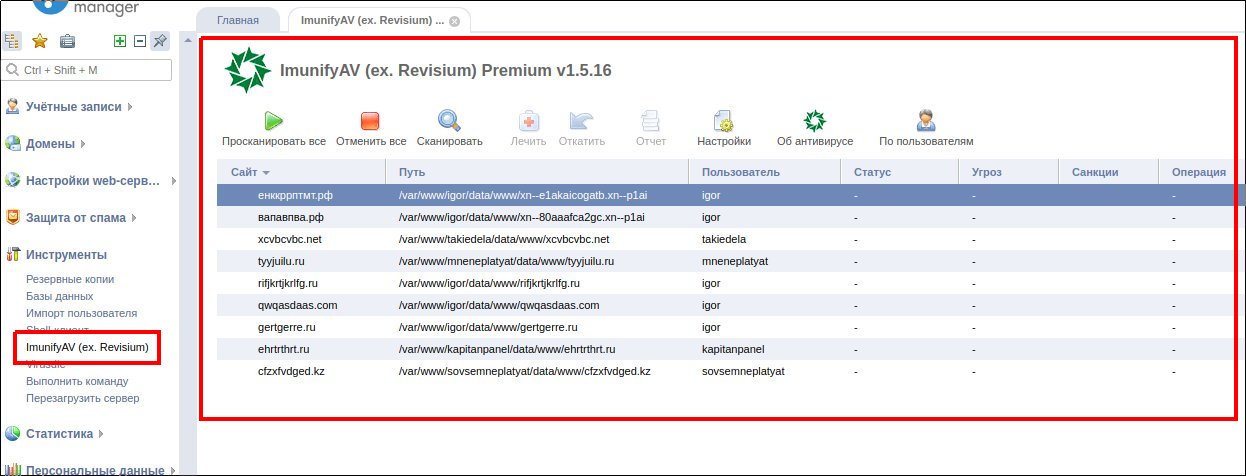
Task: Click the Просканировать все green play icon
Action: (273, 121)
